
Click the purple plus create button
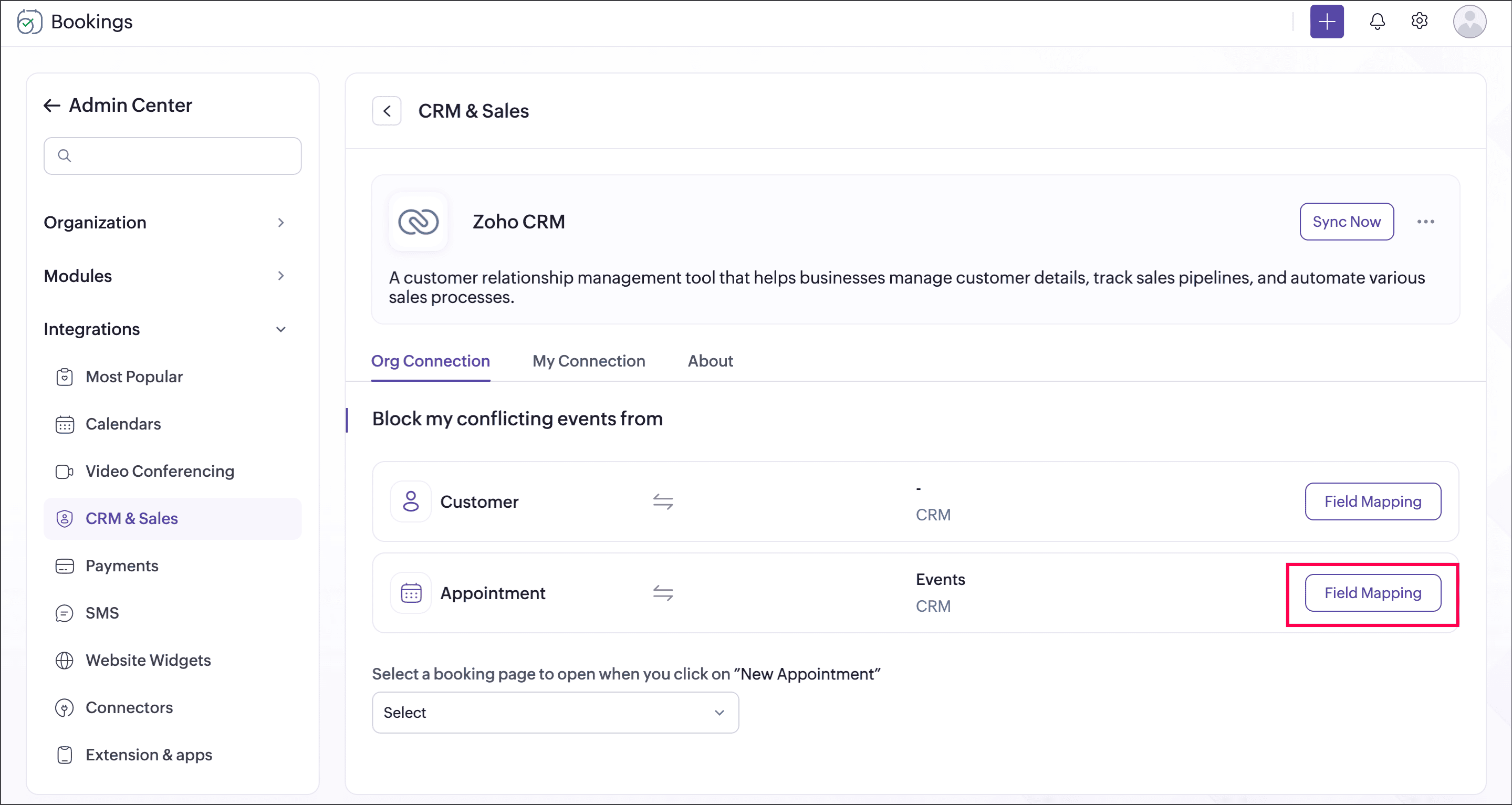1327,22
